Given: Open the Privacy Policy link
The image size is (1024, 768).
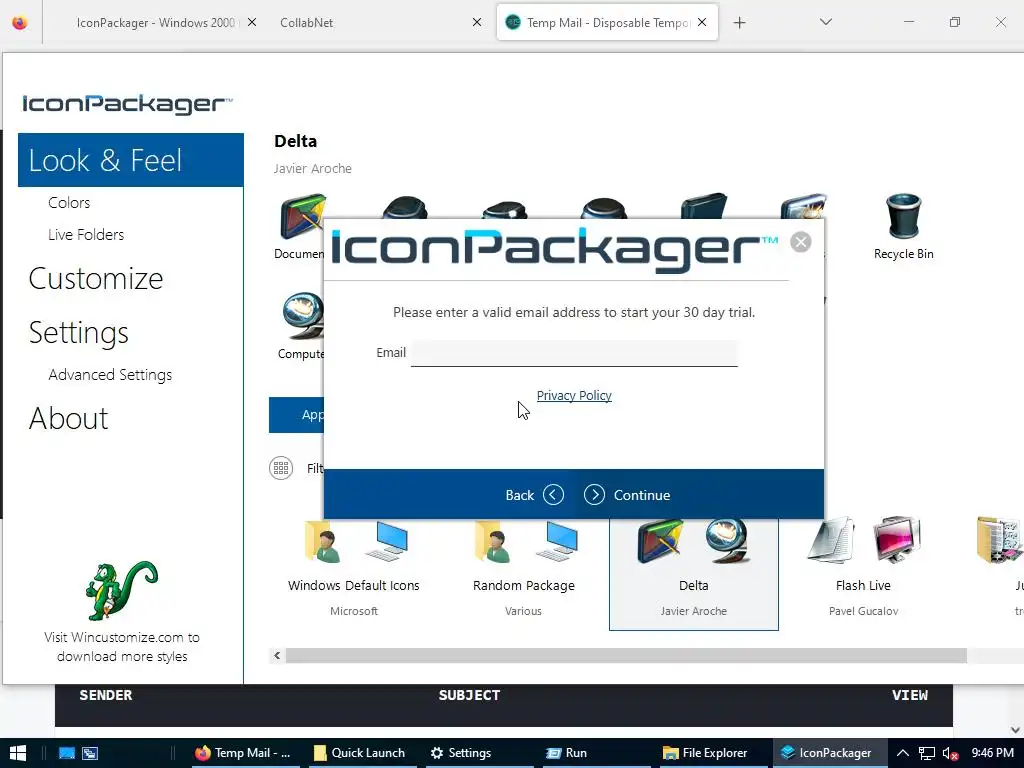Looking at the screenshot, I should point(574,395).
